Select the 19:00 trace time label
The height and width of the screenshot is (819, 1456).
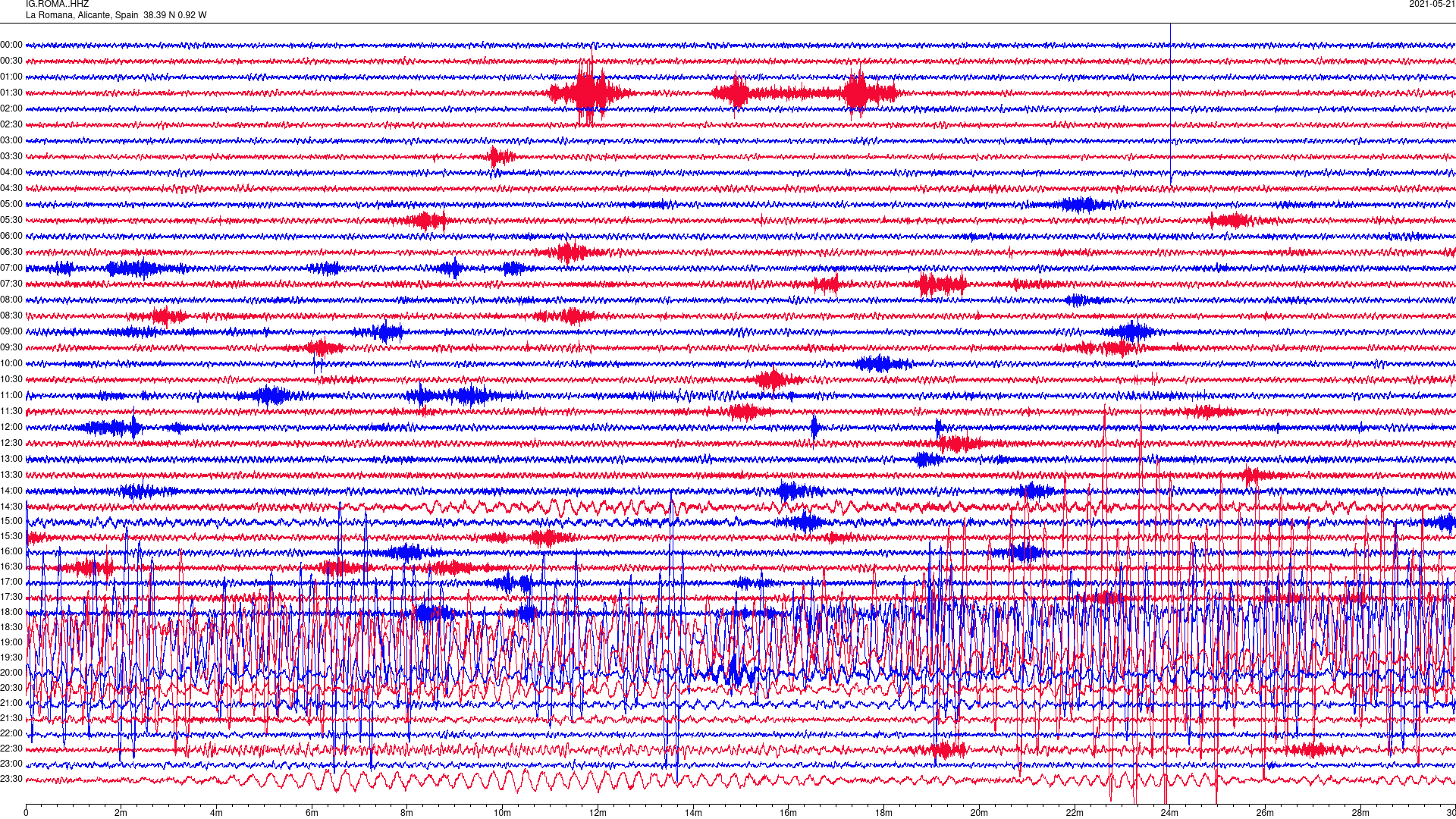[11, 642]
